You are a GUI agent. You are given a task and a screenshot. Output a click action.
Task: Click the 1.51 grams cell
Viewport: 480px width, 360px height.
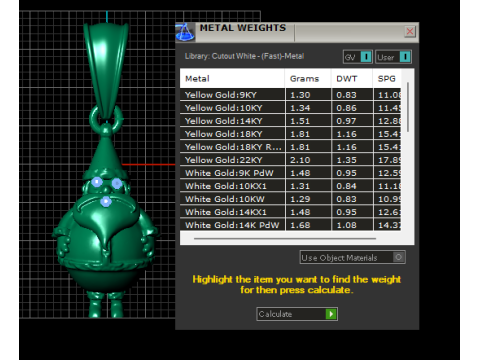click(x=308, y=121)
